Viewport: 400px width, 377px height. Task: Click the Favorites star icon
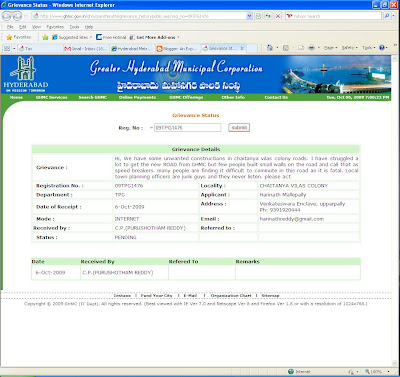point(9,37)
